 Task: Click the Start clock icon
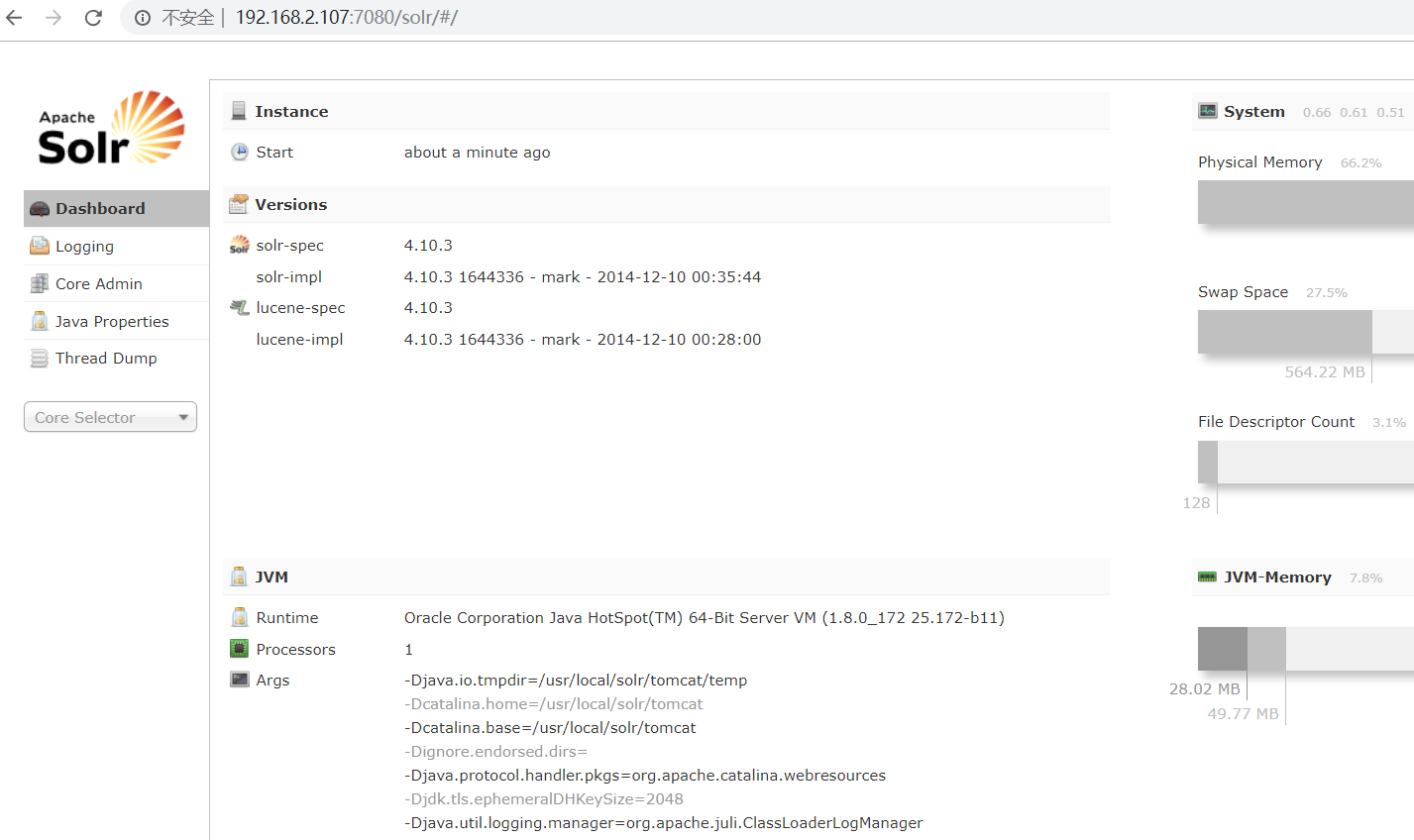coord(240,152)
